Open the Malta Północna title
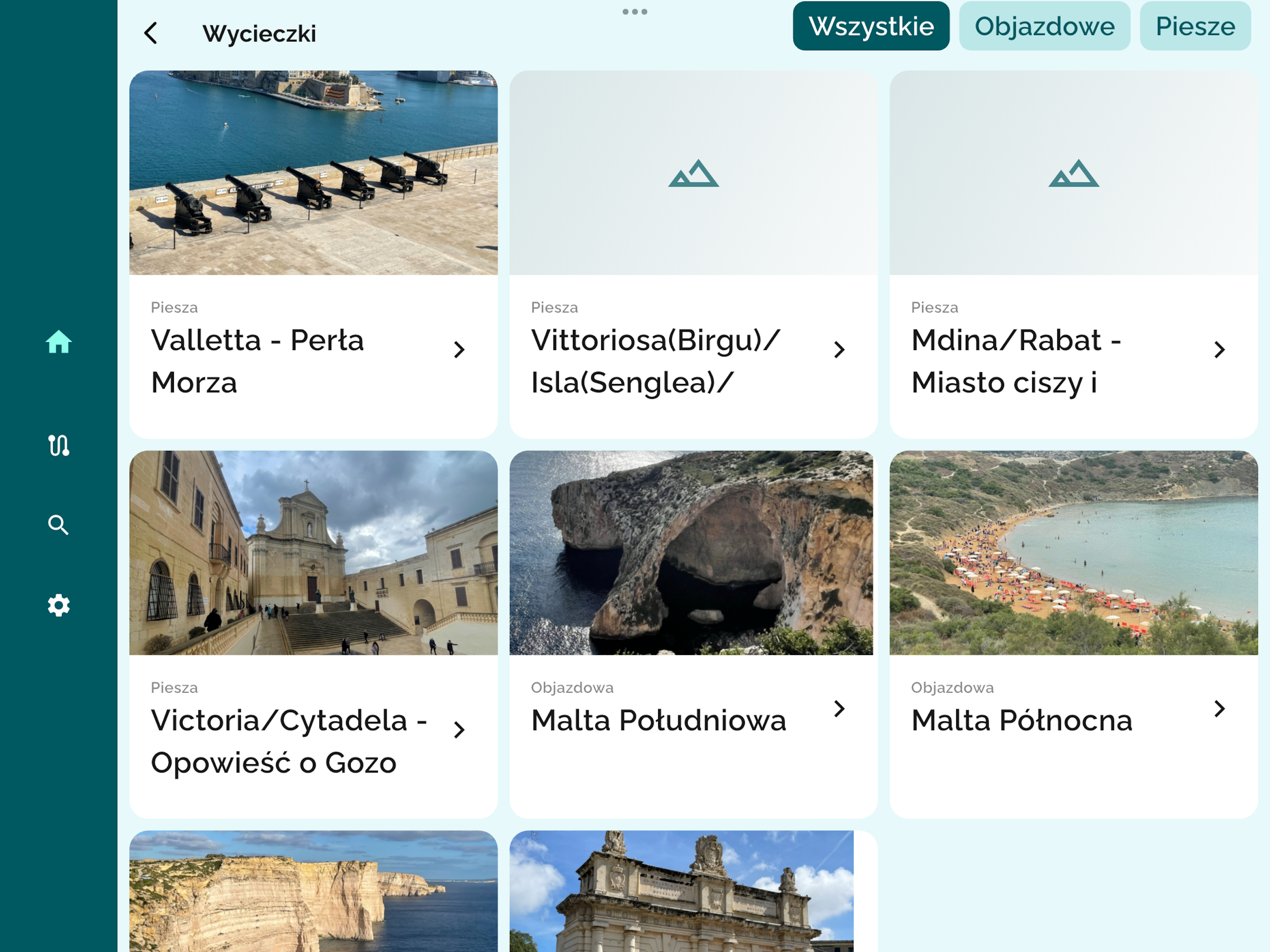This screenshot has height=952, width=1270. 1022,720
